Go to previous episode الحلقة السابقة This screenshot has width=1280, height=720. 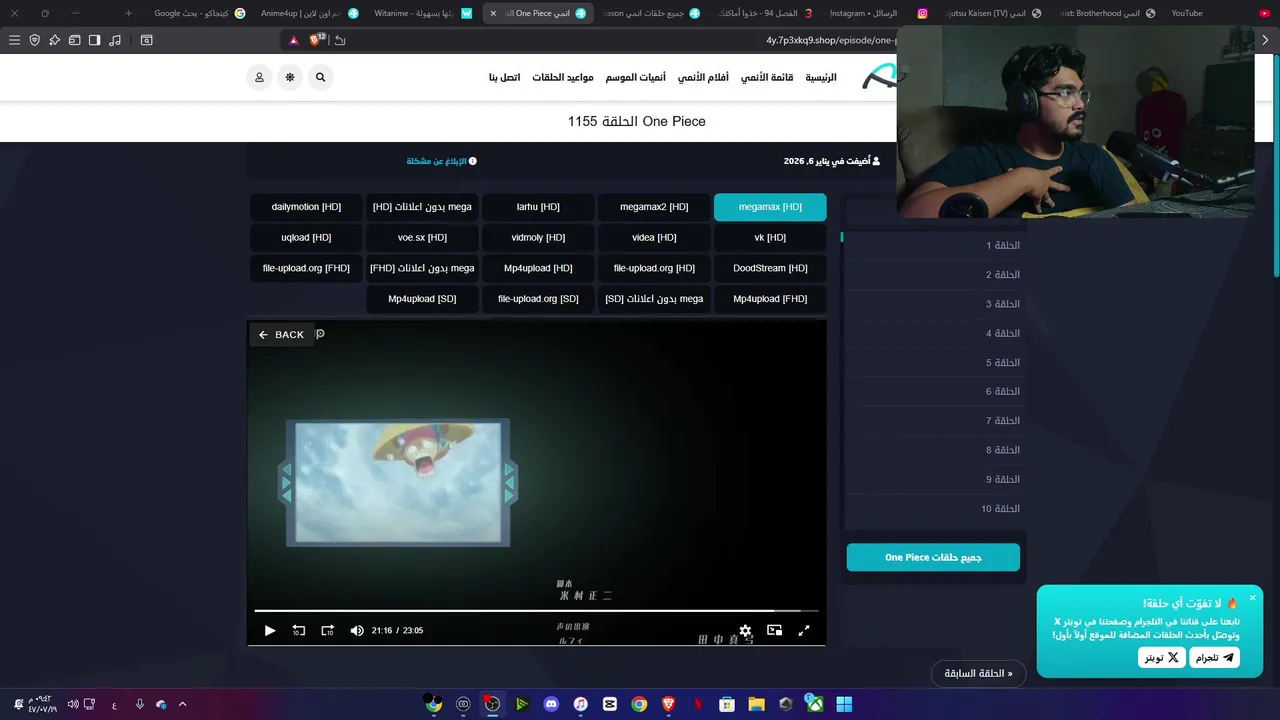(x=979, y=673)
